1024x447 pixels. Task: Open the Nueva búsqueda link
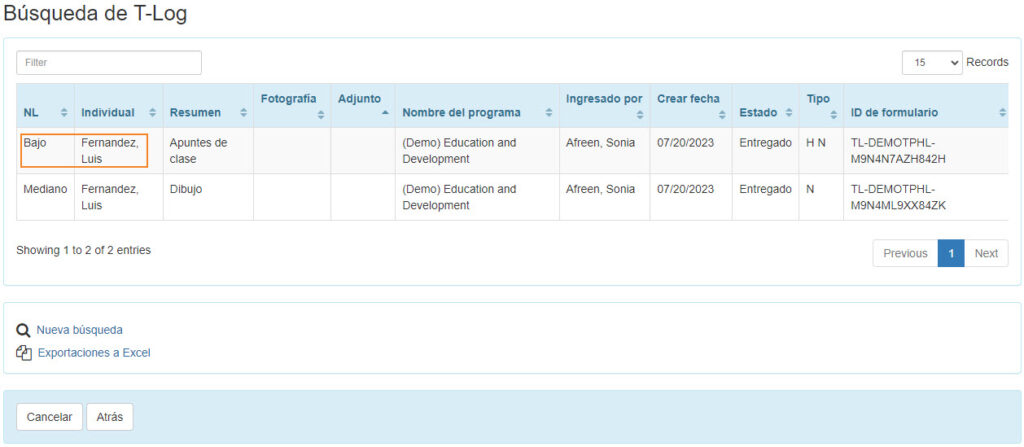click(80, 330)
